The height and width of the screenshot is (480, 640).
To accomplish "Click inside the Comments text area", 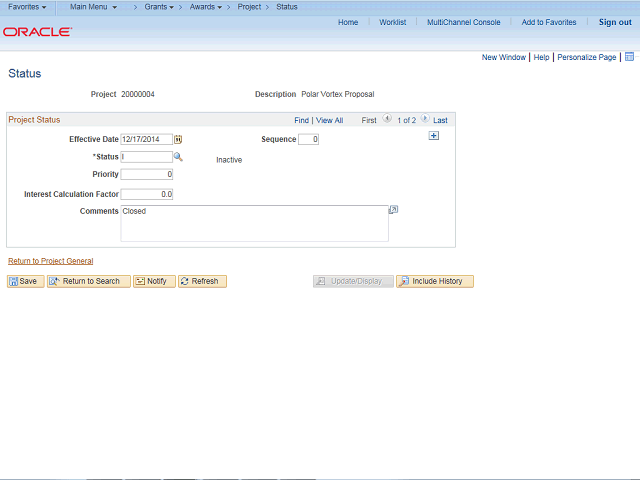I will [x=254, y=223].
